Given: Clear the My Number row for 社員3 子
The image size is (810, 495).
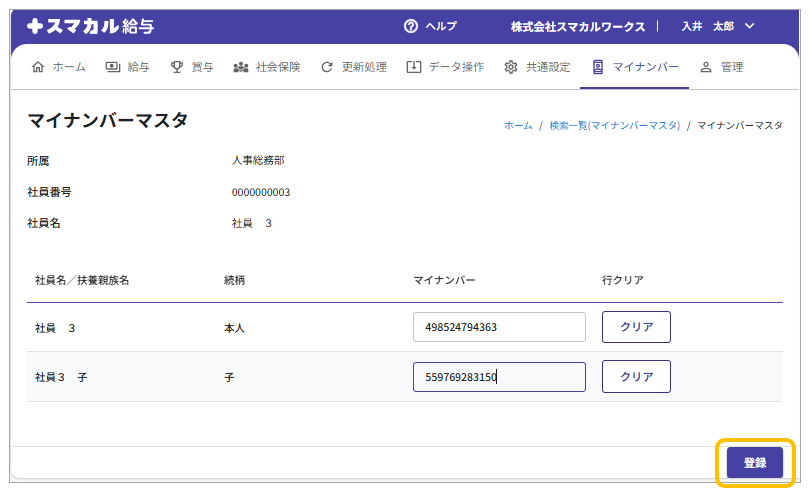Looking at the screenshot, I should (x=636, y=377).
